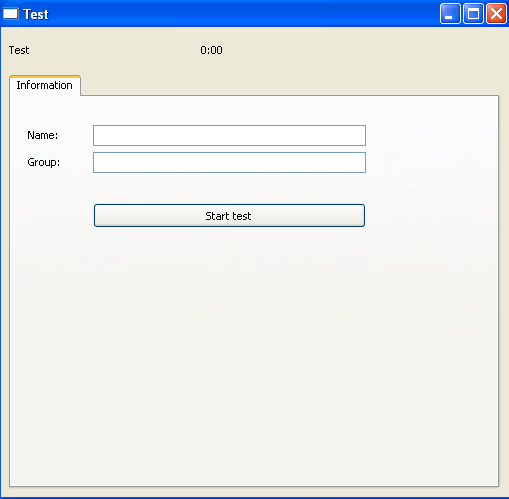Close the Test window
The height and width of the screenshot is (499, 509).
[496, 14]
